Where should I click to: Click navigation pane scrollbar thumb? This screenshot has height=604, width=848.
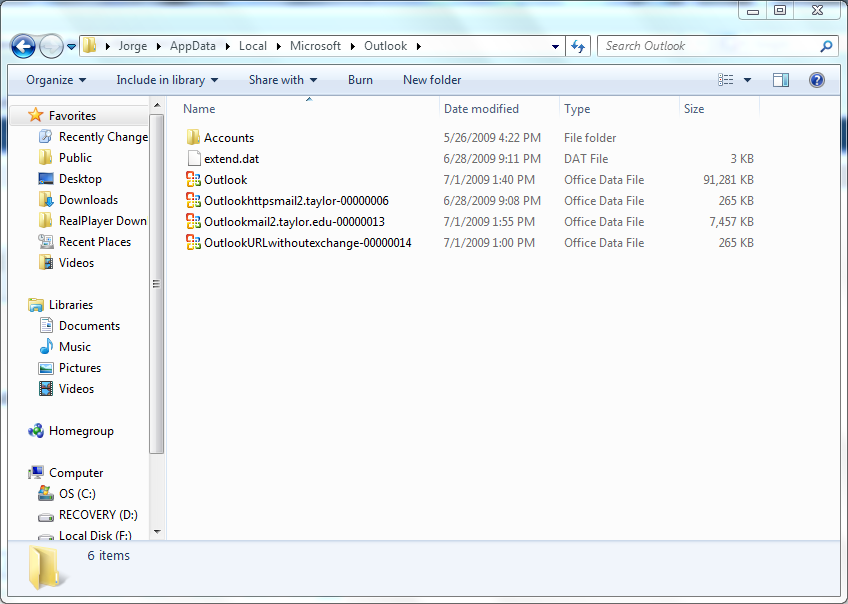157,284
